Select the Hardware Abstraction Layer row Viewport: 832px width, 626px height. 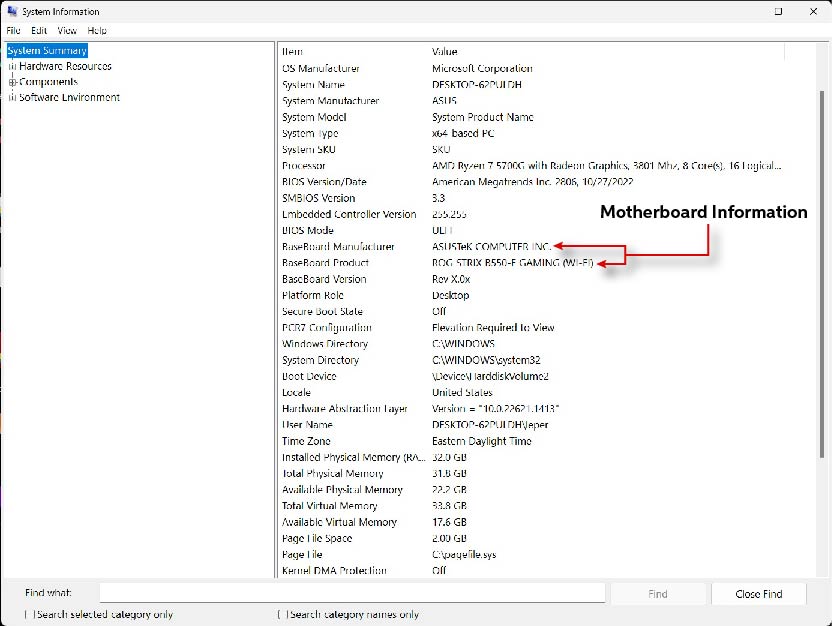[531, 408]
